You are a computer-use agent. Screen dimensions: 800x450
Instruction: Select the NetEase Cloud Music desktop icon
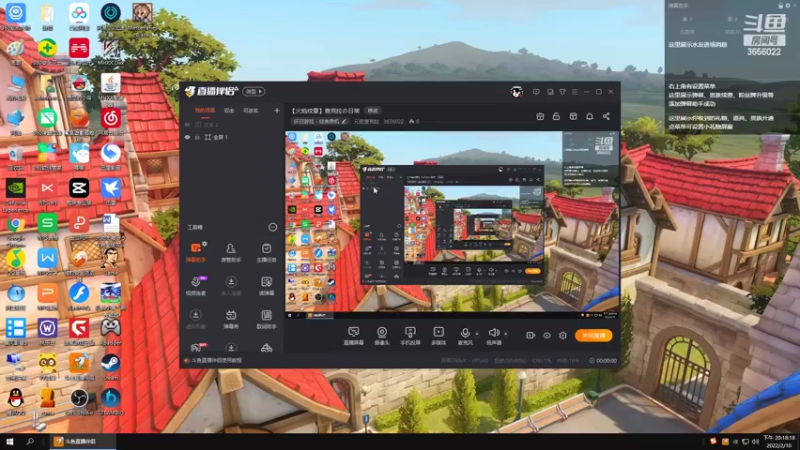tap(110, 122)
